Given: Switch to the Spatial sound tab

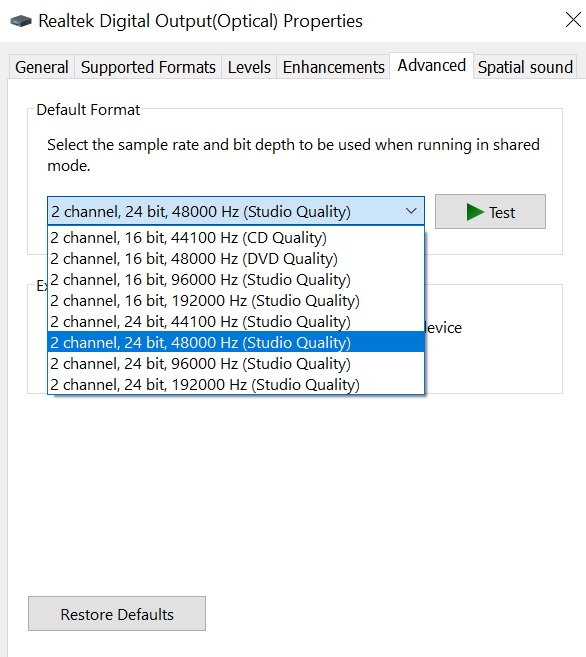Looking at the screenshot, I should pos(525,67).
